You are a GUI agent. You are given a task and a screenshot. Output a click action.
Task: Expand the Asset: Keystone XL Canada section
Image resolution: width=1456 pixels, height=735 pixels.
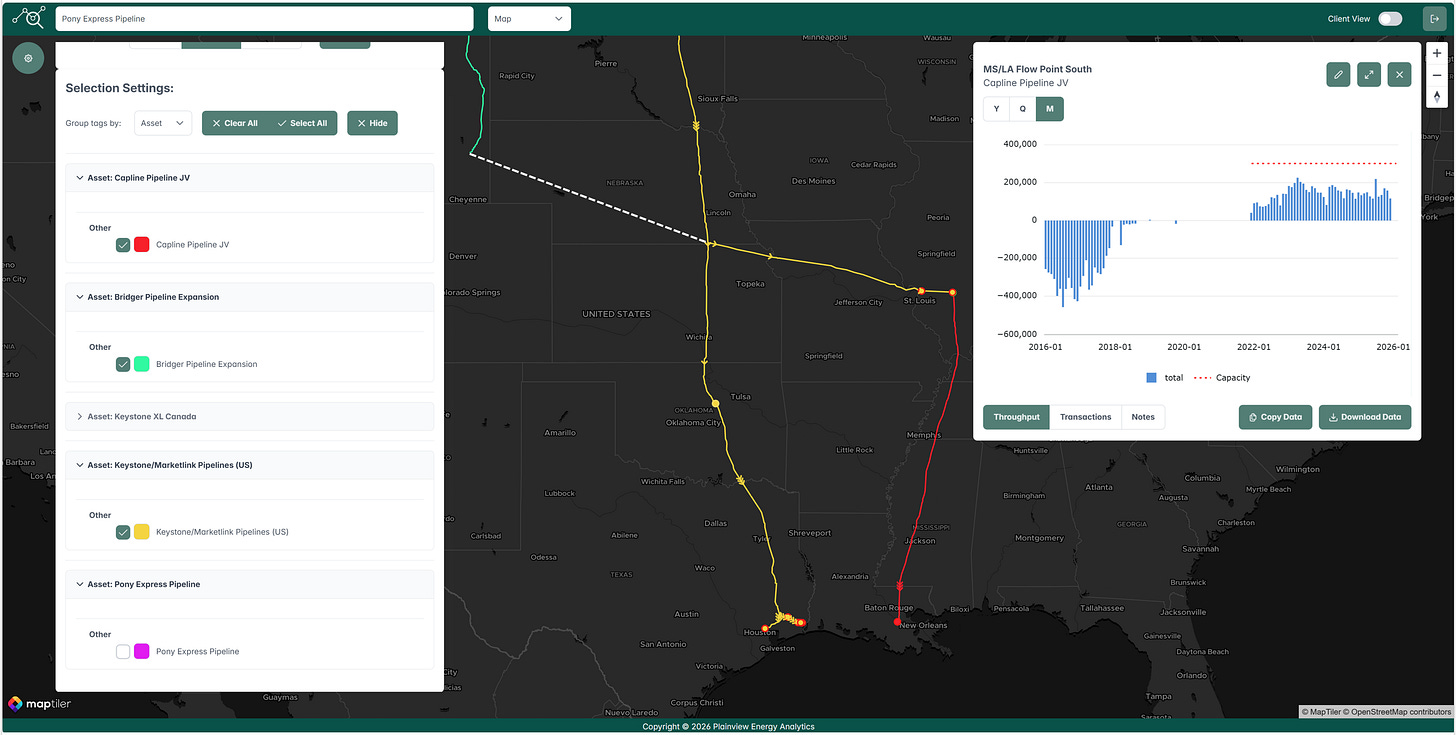(250, 416)
